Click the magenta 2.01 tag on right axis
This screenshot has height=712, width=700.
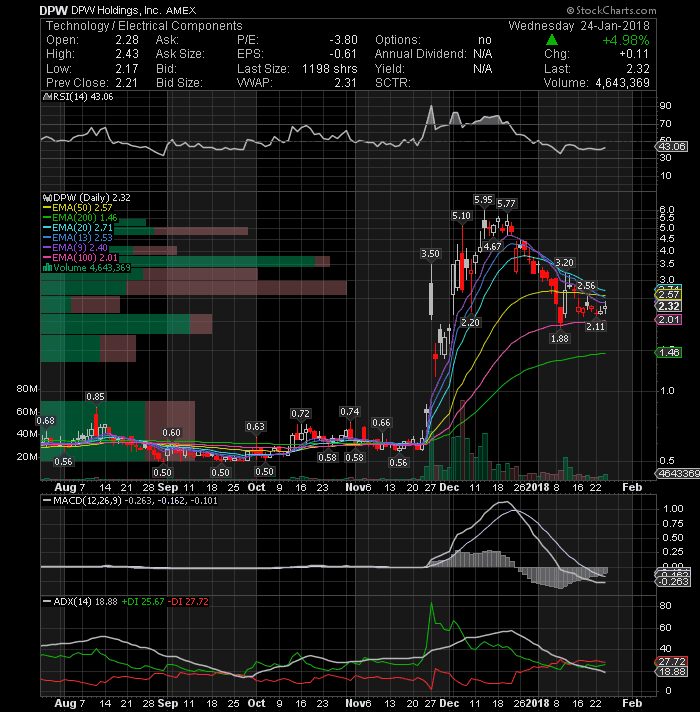click(668, 320)
